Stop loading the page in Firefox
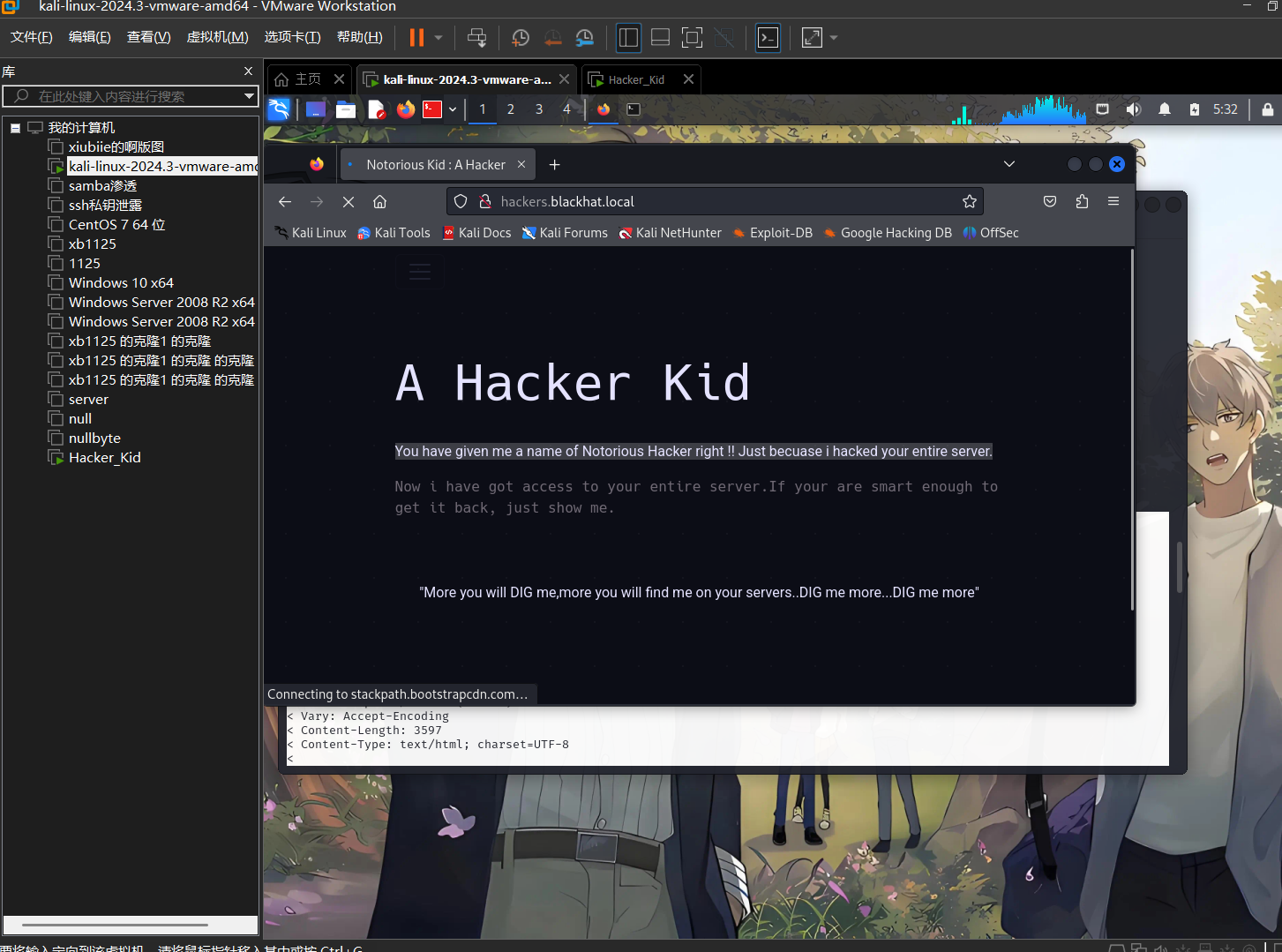Image resolution: width=1282 pixels, height=952 pixels. tap(349, 202)
